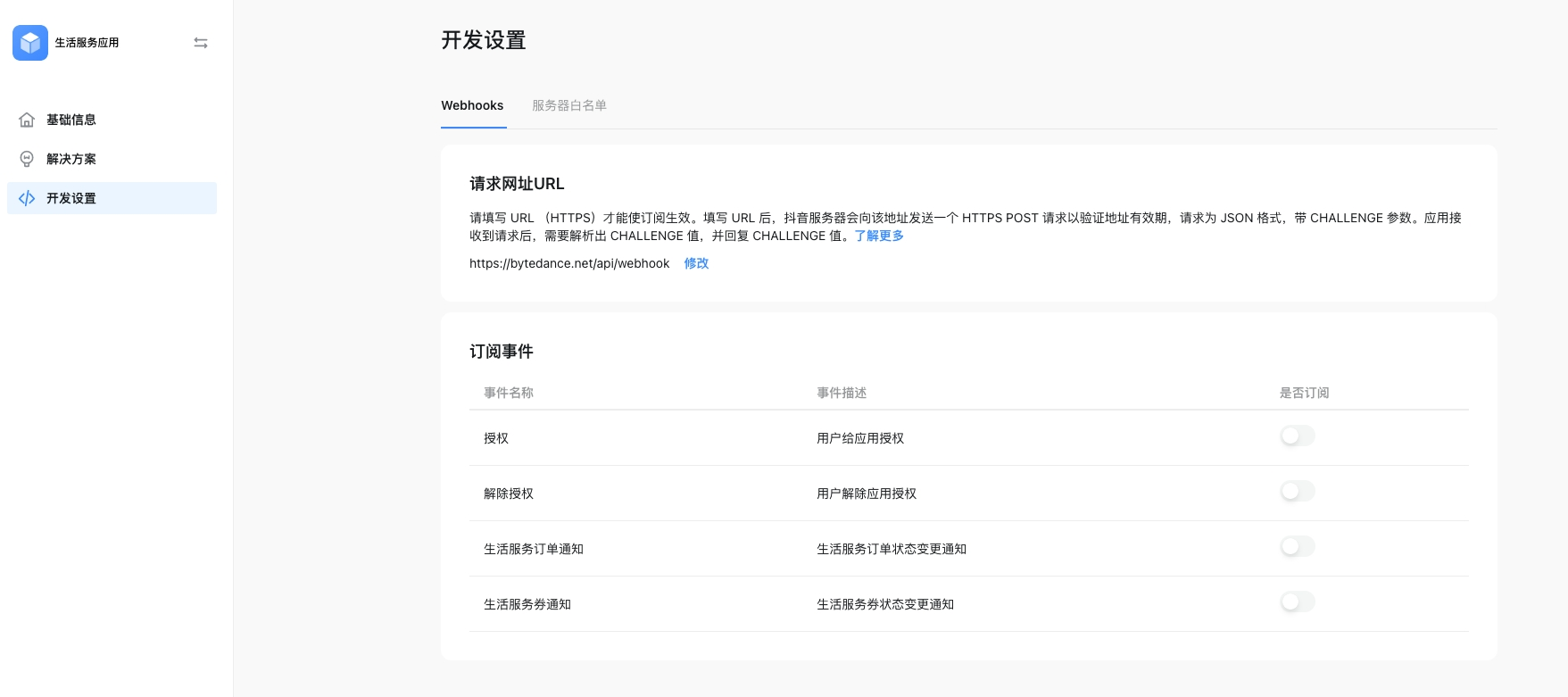This screenshot has height=697, width=1568.
Task: Click the house icon beside 基础信息
Action: click(27, 120)
